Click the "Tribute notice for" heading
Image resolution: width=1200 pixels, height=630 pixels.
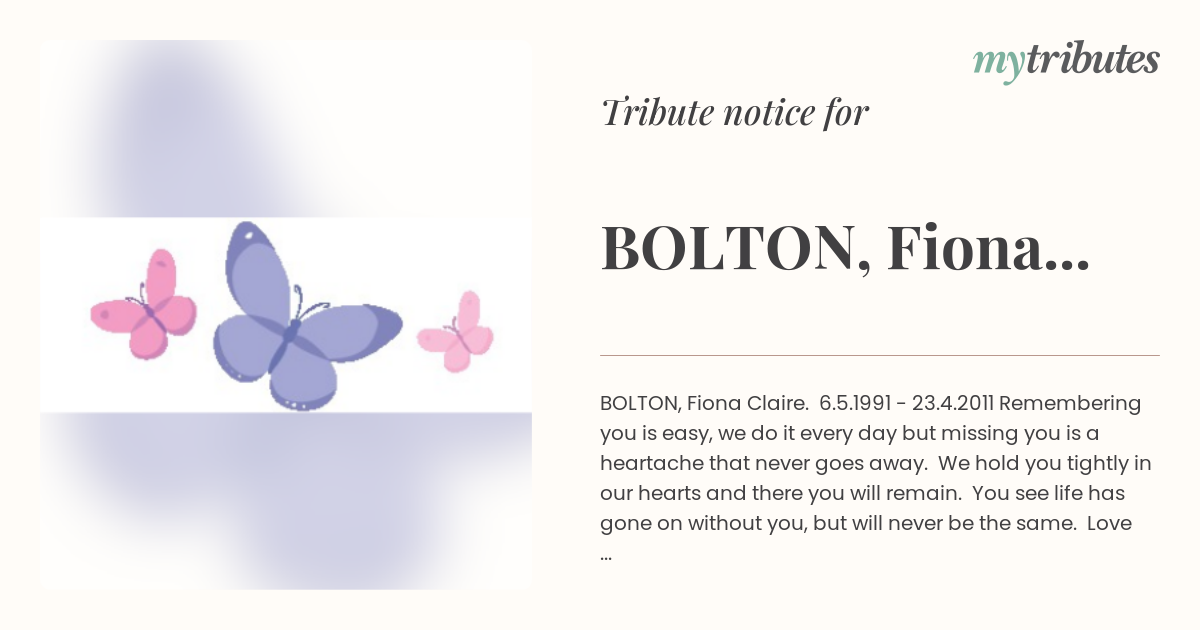point(735,113)
